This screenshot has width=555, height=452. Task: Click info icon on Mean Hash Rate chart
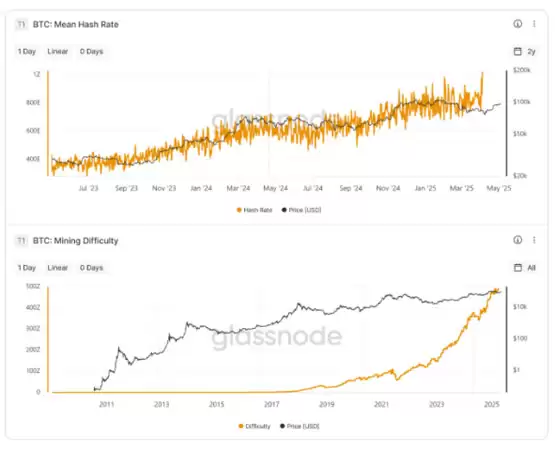click(x=517, y=24)
